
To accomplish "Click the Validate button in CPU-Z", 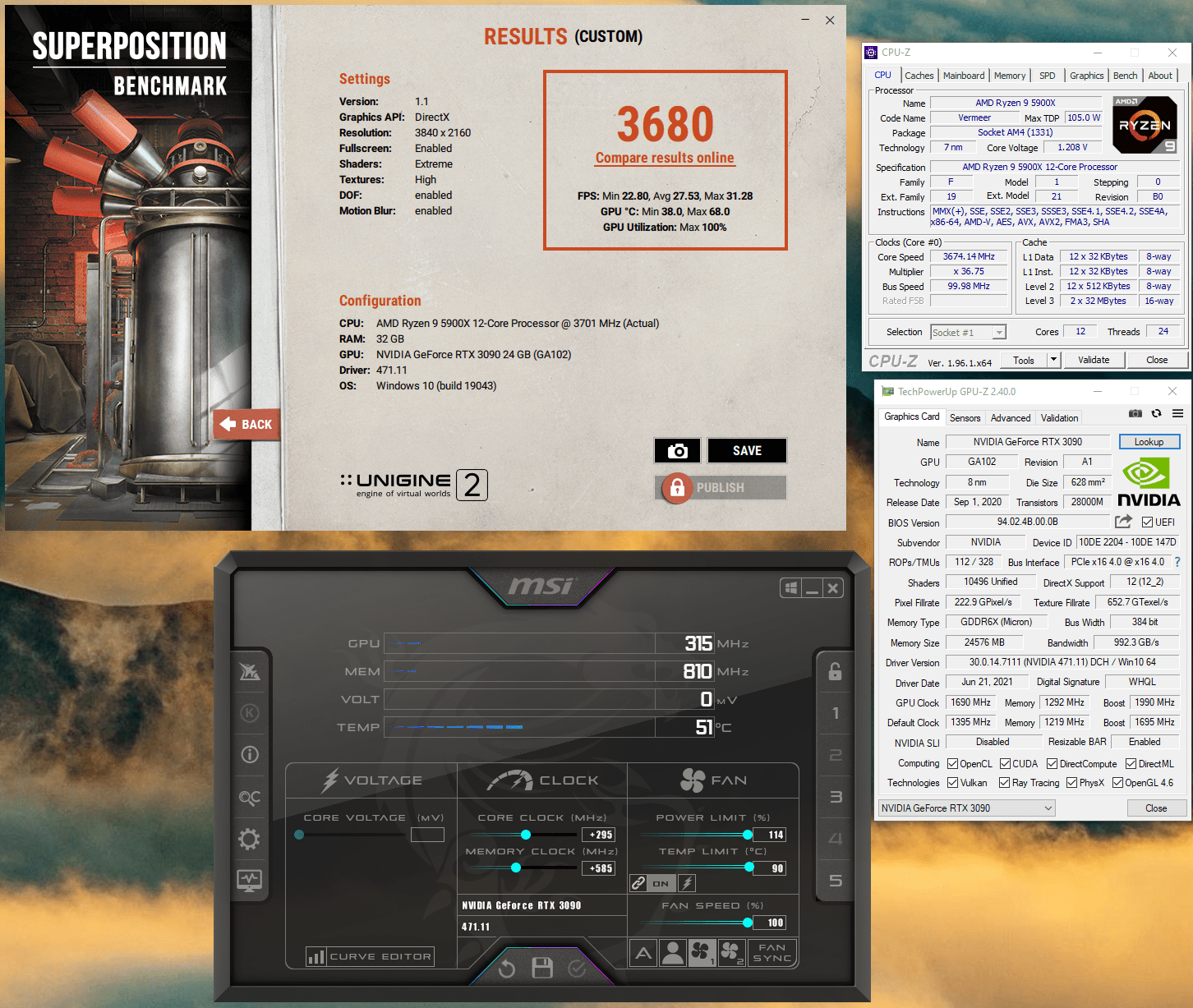I will click(x=1093, y=360).
